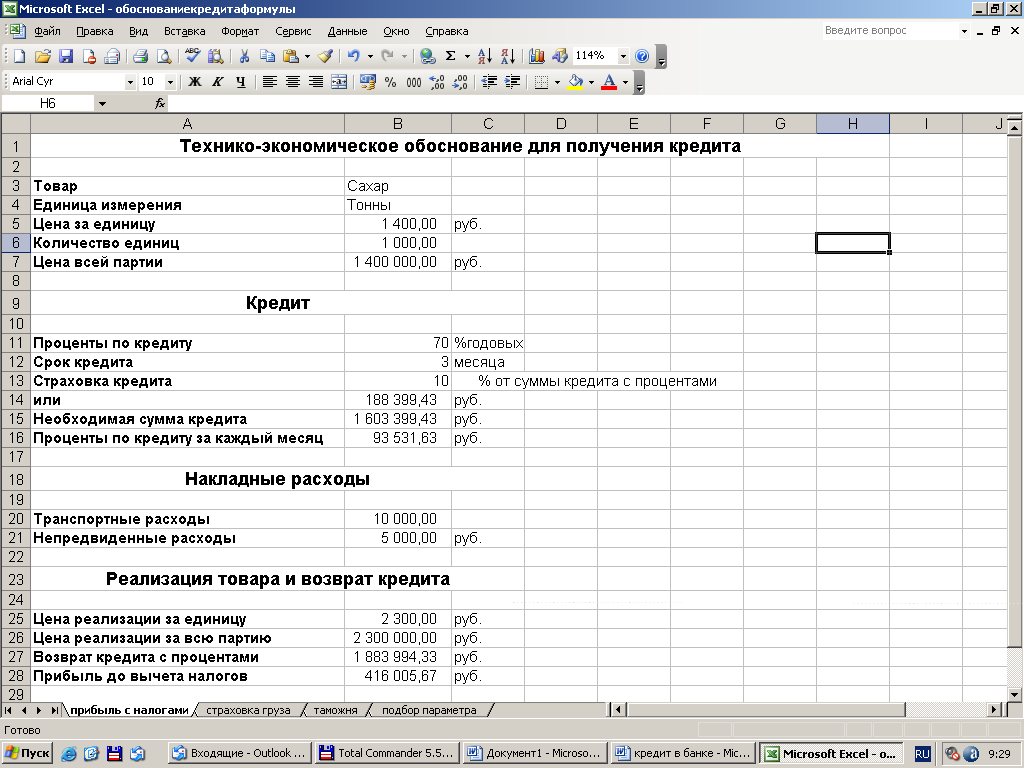The width and height of the screenshot is (1024, 768).
Task: Activate the Format Painter brush
Action: [326, 56]
